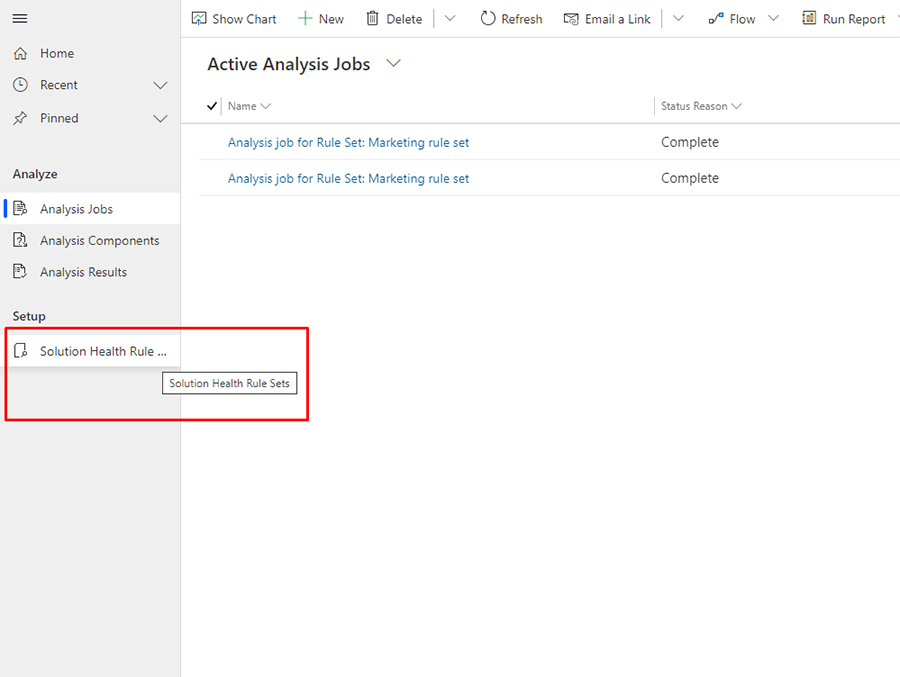
Task: Open the Flow dropdown chevron
Action: coord(773,18)
